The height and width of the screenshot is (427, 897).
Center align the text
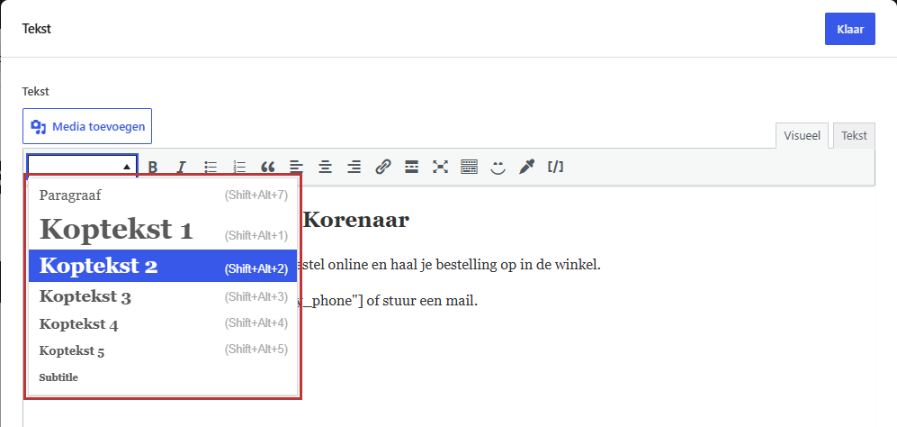[x=325, y=167]
